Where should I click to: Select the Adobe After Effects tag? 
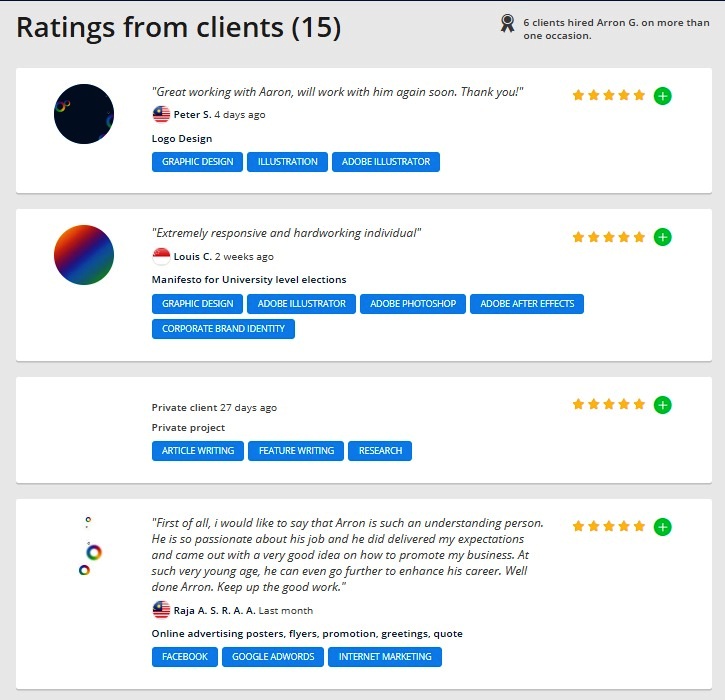coord(527,304)
